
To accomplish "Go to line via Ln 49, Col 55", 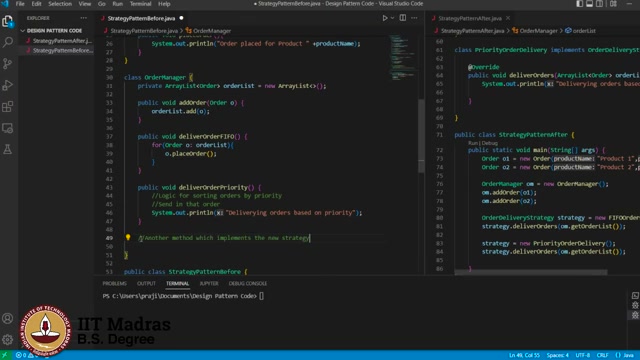I will coord(524,355).
